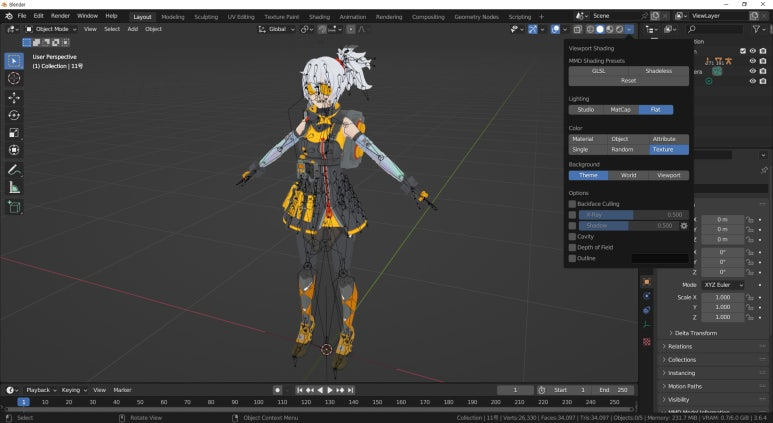Enable Backface Culling checkbox
This screenshot has height=423, width=773.
[x=572, y=204]
